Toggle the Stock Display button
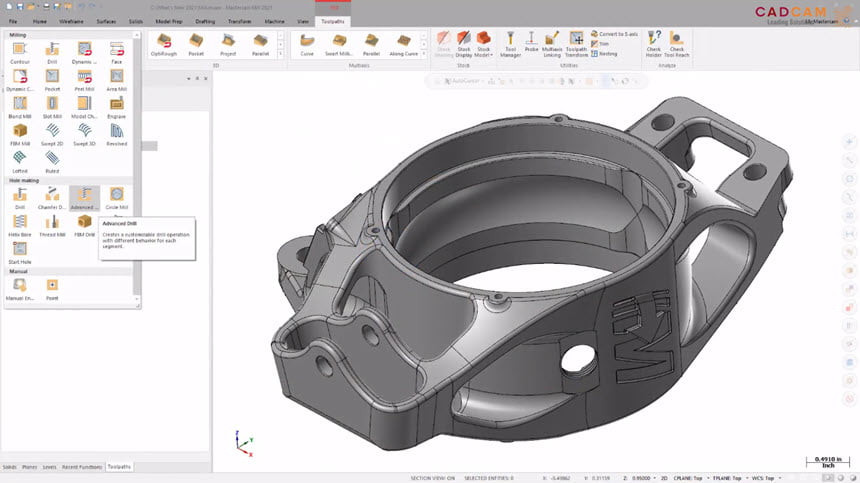The image size is (860, 483). point(463,44)
